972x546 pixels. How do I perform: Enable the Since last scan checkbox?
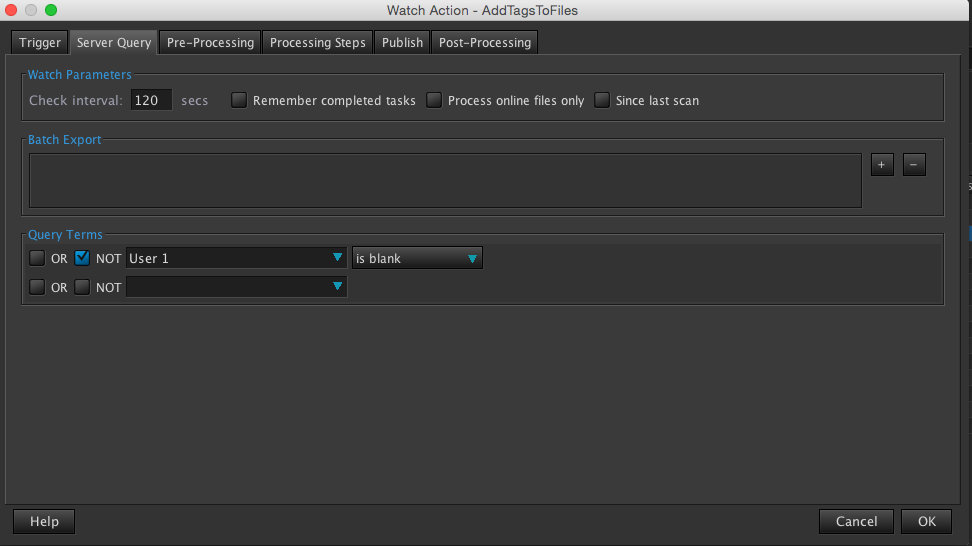click(x=602, y=100)
